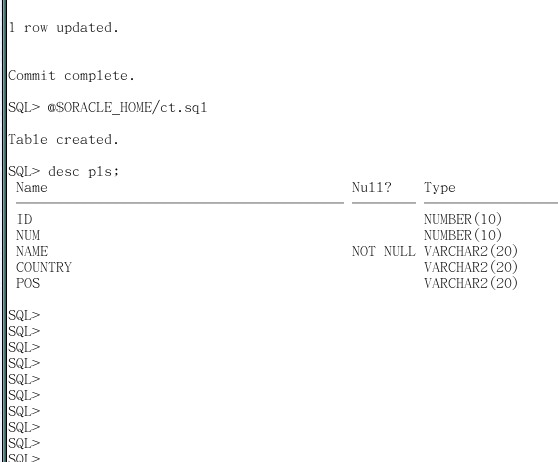The width and height of the screenshot is (558, 462).
Task: Click the "desc pls;" command
Action: coord(84,172)
